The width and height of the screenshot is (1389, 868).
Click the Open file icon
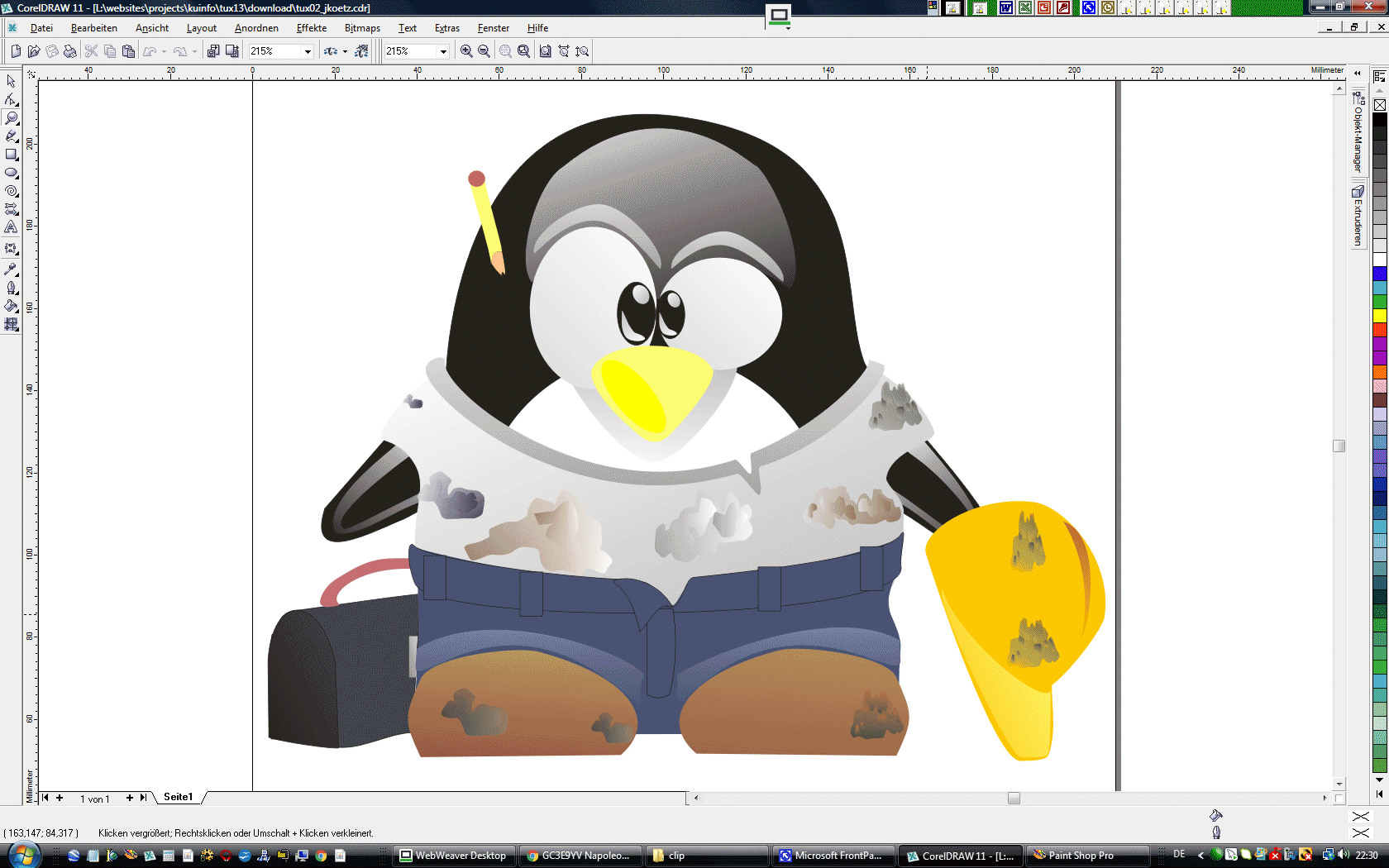click(x=34, y=51)
